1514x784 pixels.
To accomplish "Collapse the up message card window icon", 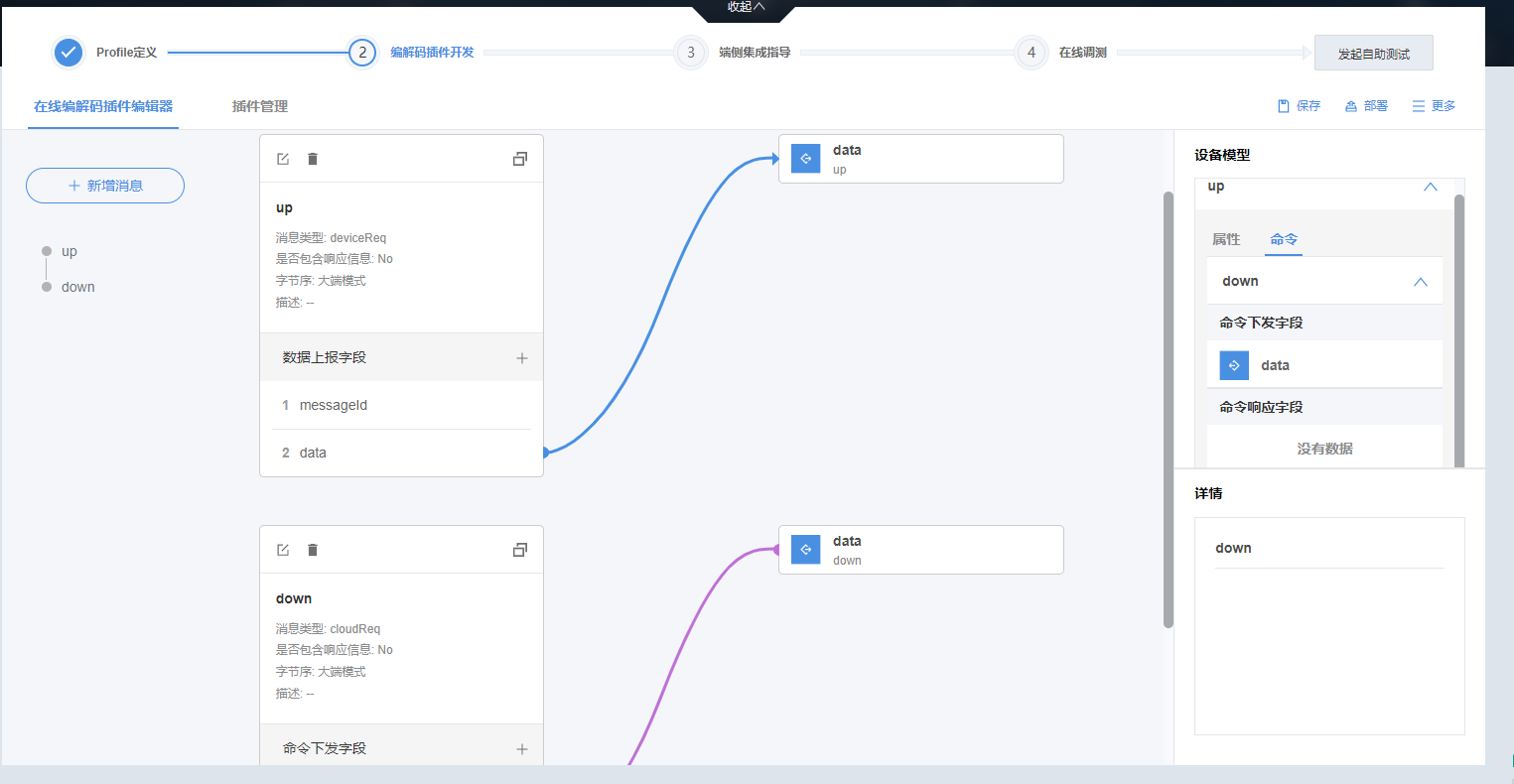I will [519, 159].
